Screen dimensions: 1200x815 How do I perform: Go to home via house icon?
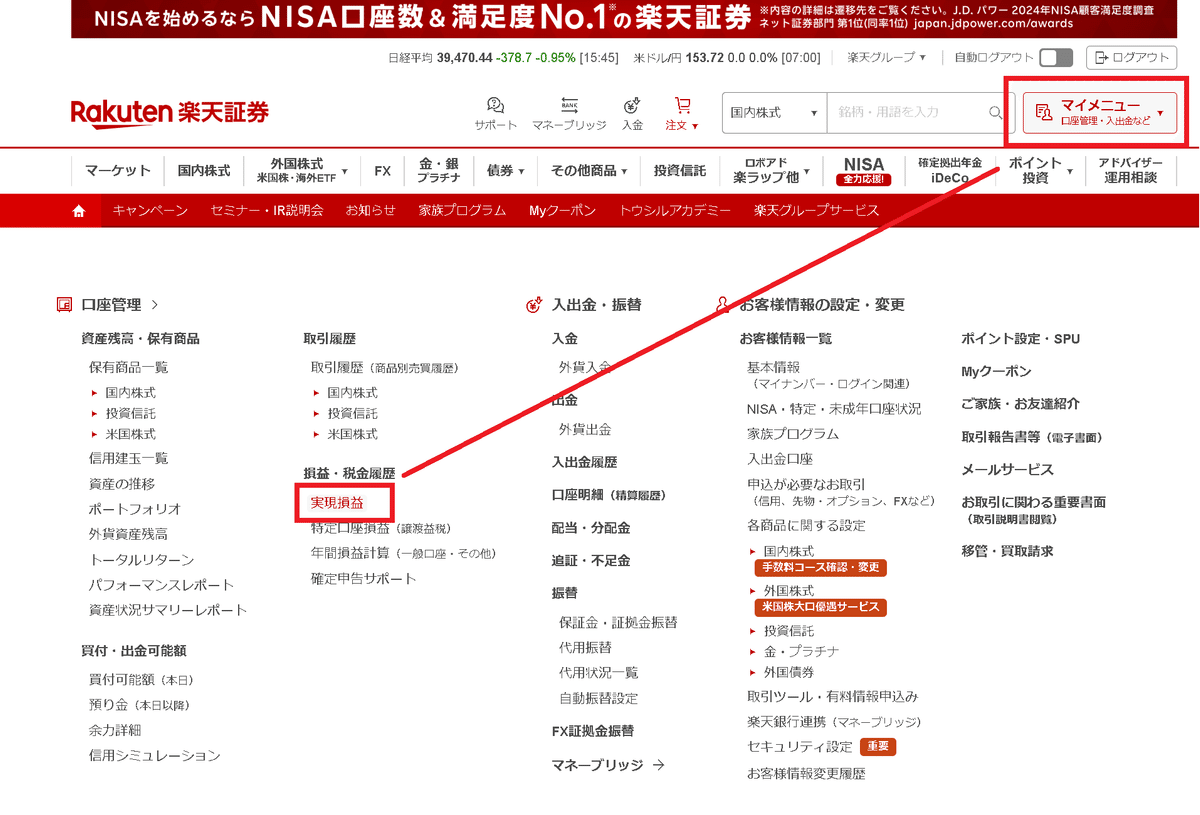79,211
